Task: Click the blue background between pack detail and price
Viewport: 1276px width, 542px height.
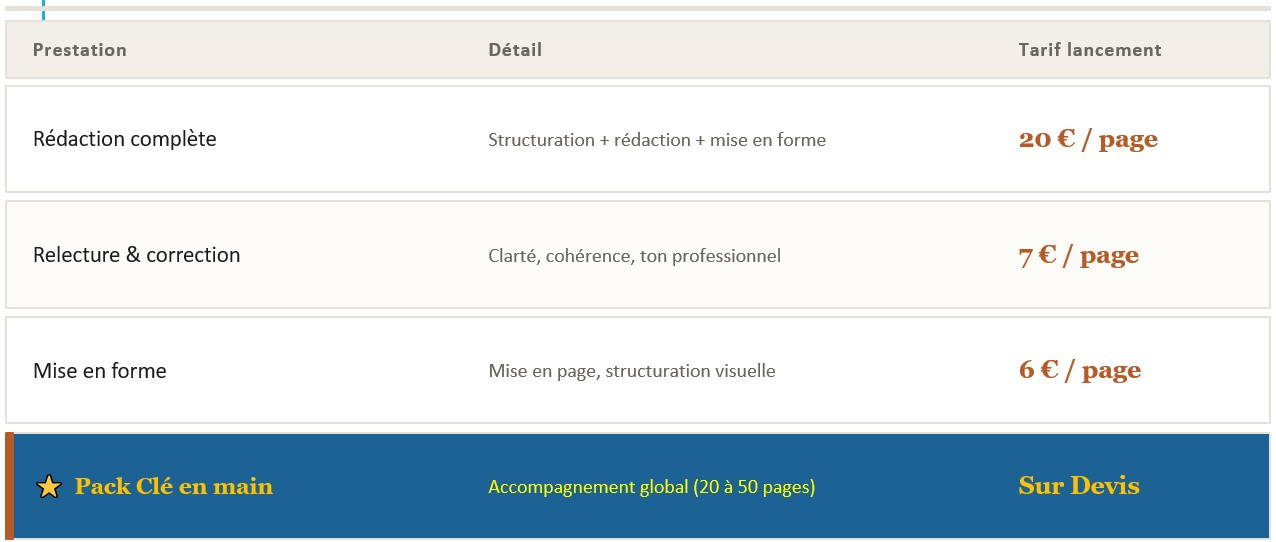Action: (x=915, y=487)
